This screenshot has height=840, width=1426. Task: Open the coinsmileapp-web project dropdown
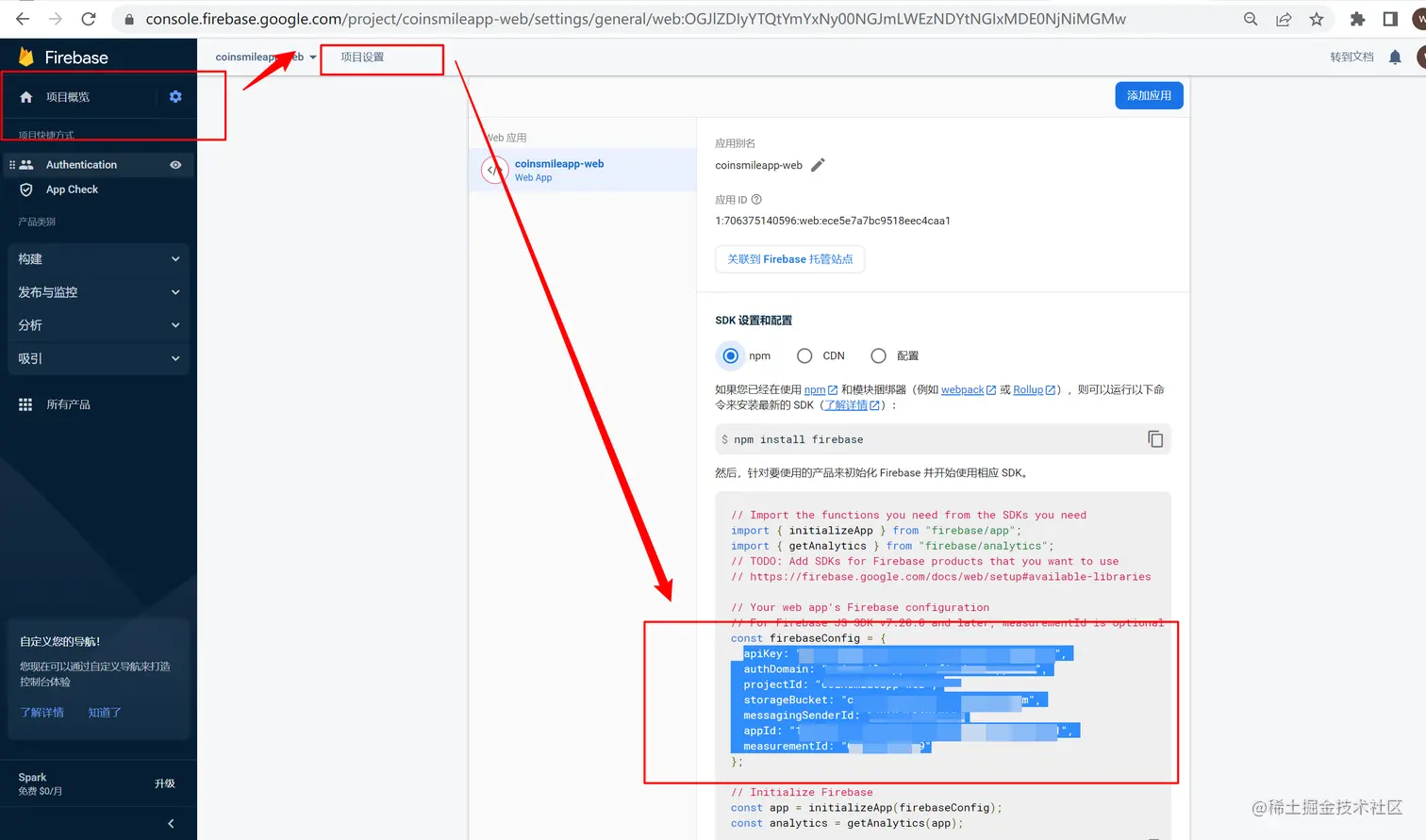coord(266,58)
